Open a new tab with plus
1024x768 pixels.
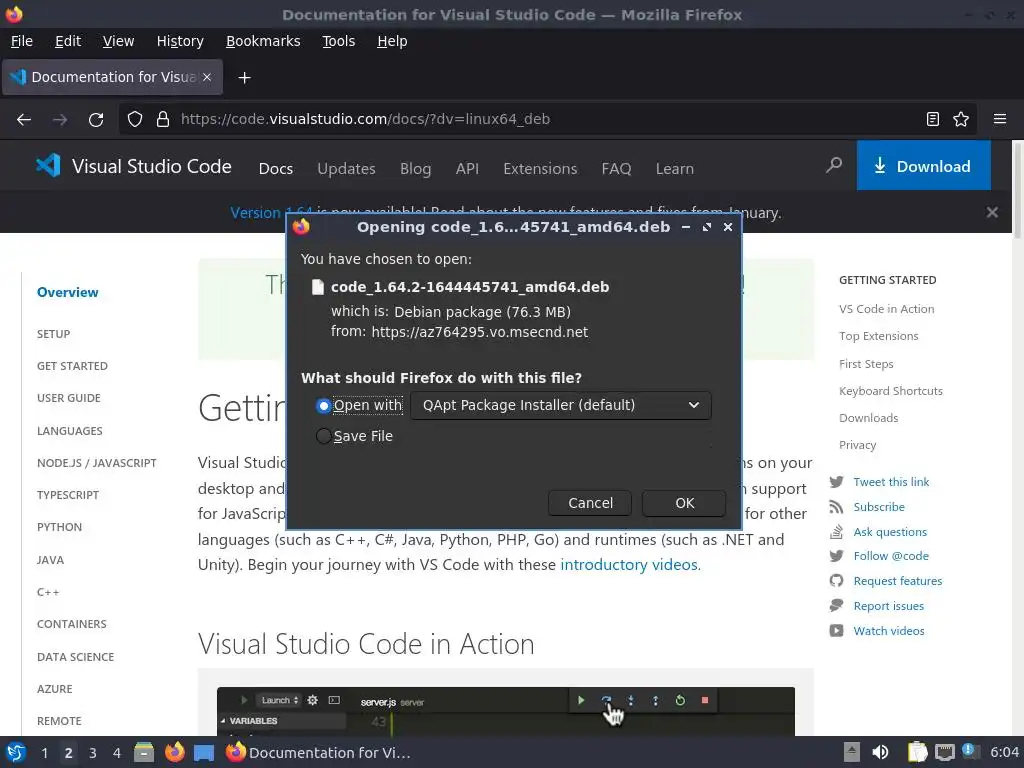[x=244, y=78]
